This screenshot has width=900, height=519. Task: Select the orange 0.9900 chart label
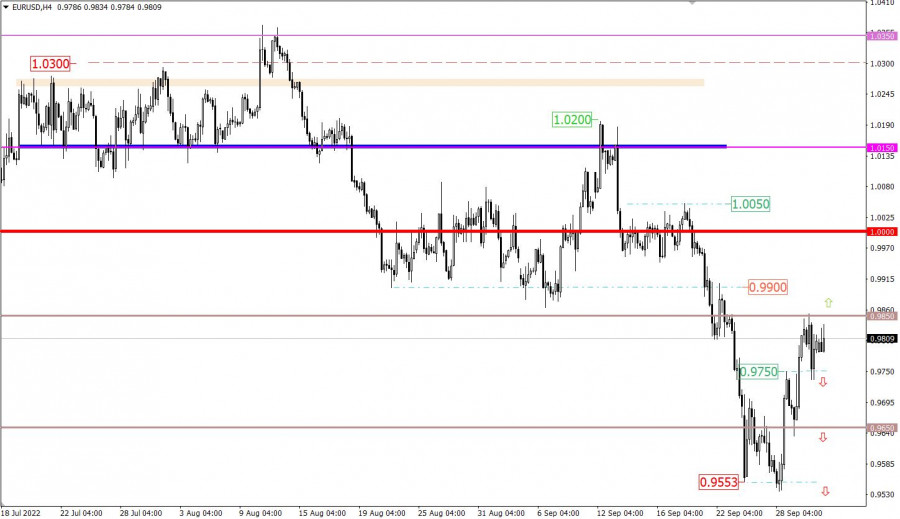click(768, 287)
